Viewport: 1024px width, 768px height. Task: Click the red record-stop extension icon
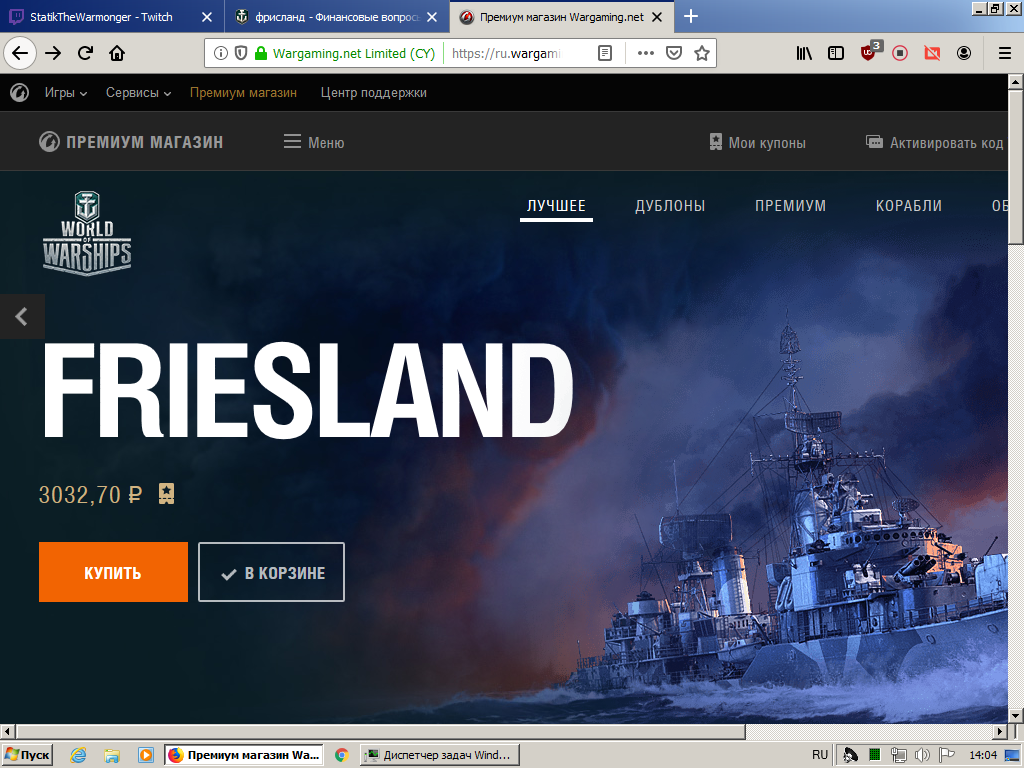pyautogui.click(x=900, y=53)
